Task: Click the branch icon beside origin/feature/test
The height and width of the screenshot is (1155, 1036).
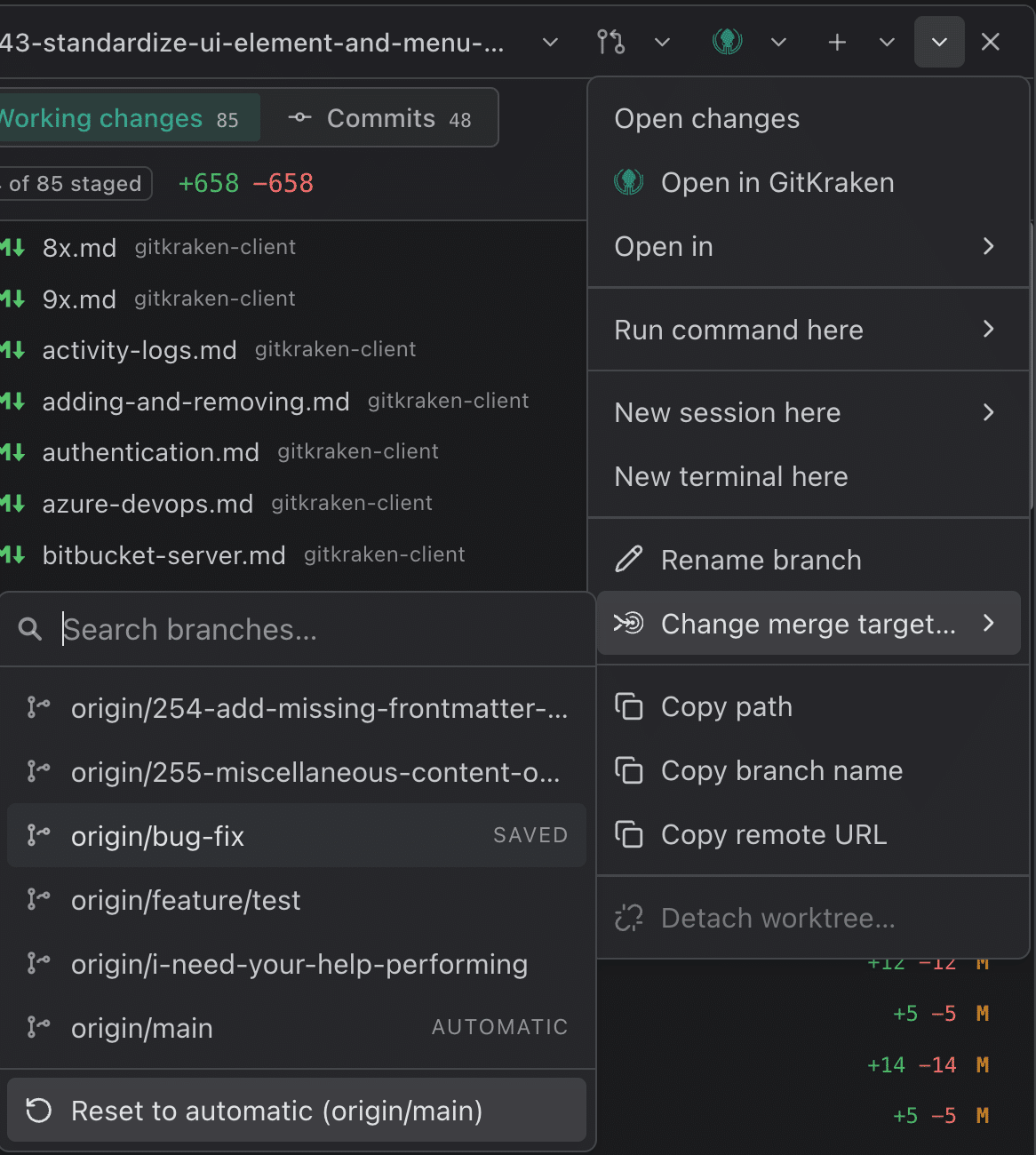Action: (37, 899)
